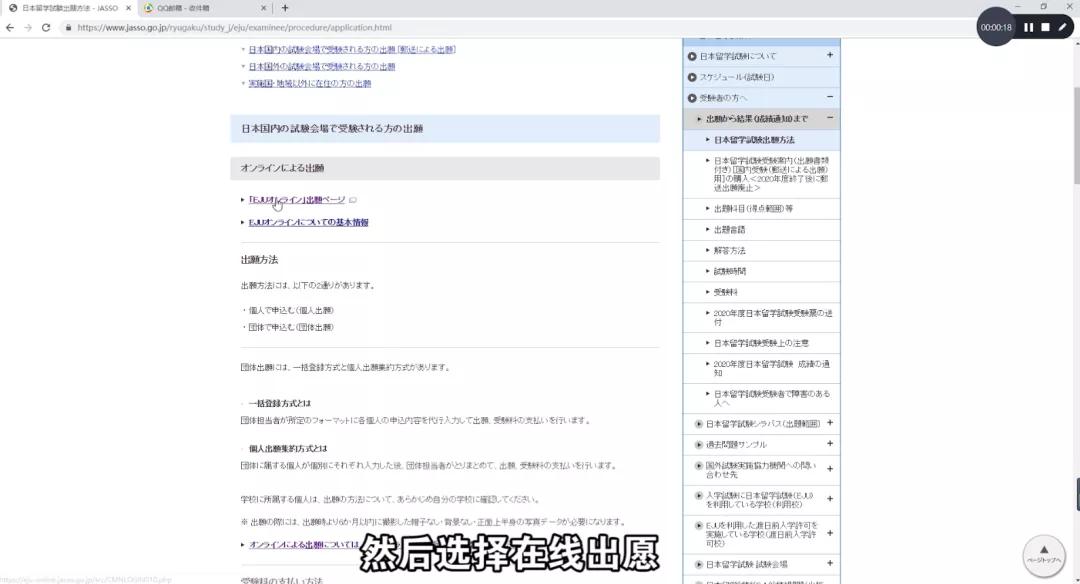Screen dimensions: 1080x584
Task: Switch to the QQ邮箱 tab
Action: (x=200, y=8)
